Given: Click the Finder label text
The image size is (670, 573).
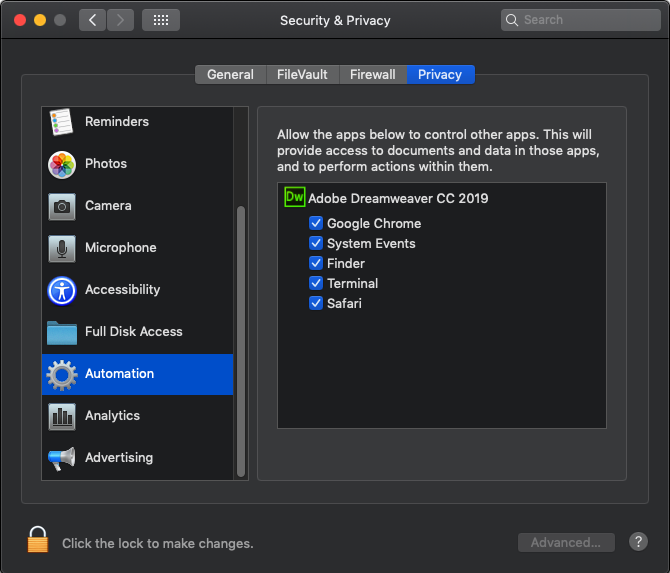Looking at the screenshot, I should pyautogui.click(x=346, y=264).
